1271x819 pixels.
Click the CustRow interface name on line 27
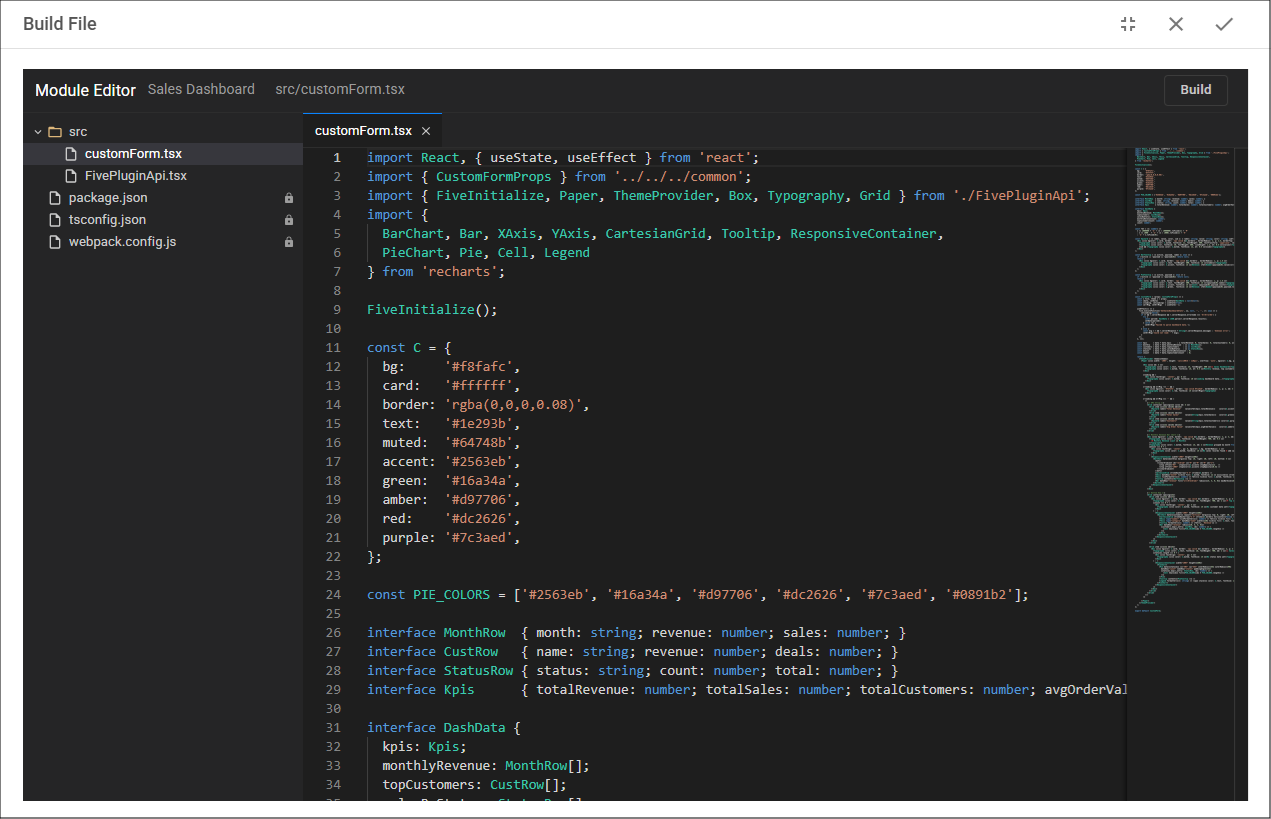(471, 652)
